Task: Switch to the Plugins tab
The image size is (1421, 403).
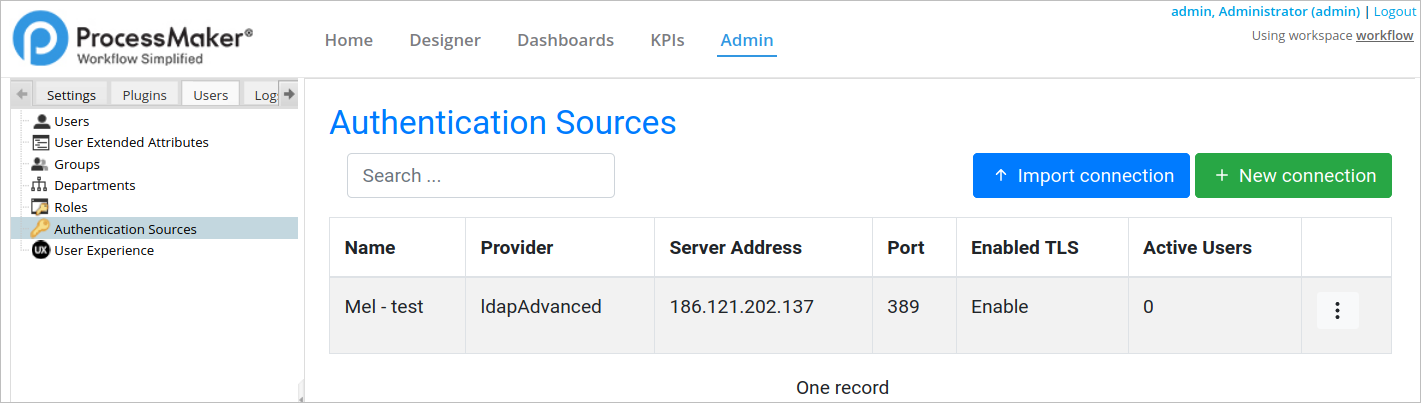Action: coord(144,95)
